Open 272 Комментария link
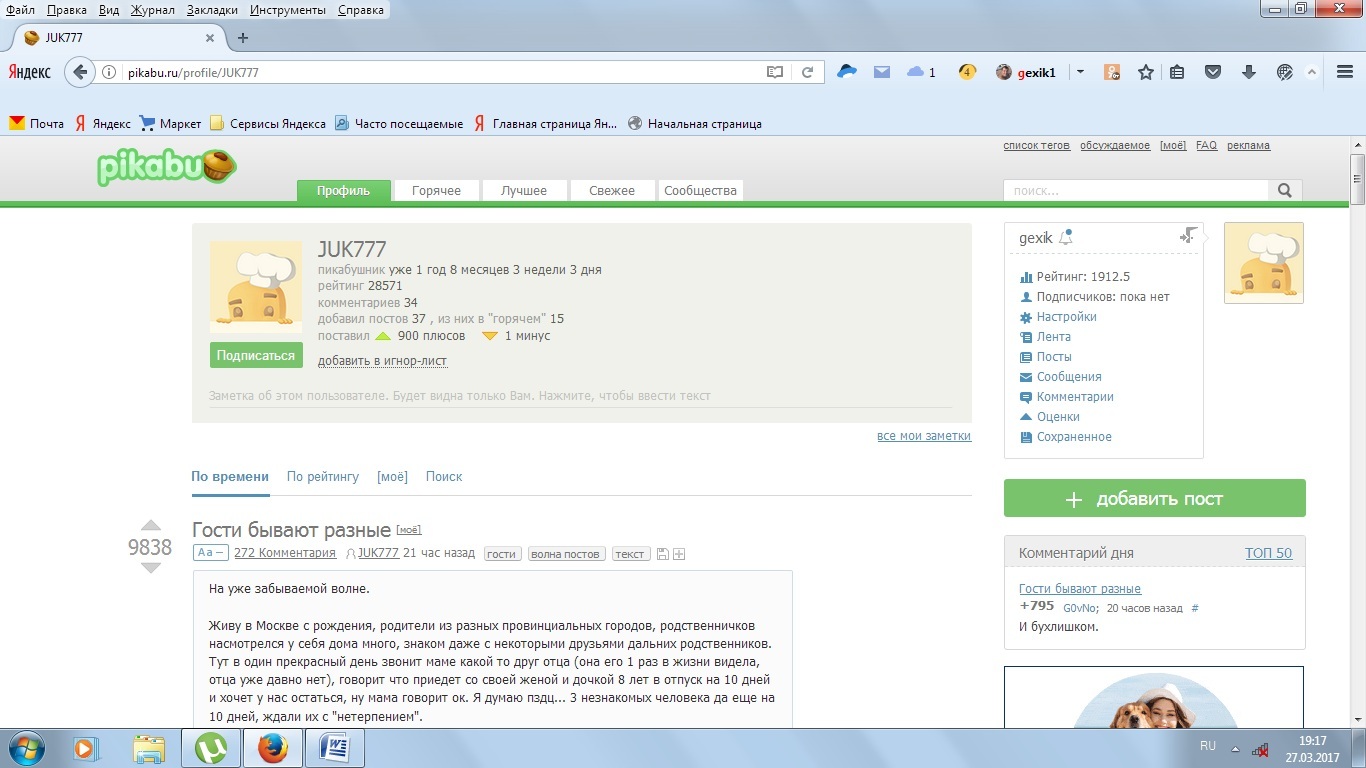Screen dimensions: 1366x768 285,553
